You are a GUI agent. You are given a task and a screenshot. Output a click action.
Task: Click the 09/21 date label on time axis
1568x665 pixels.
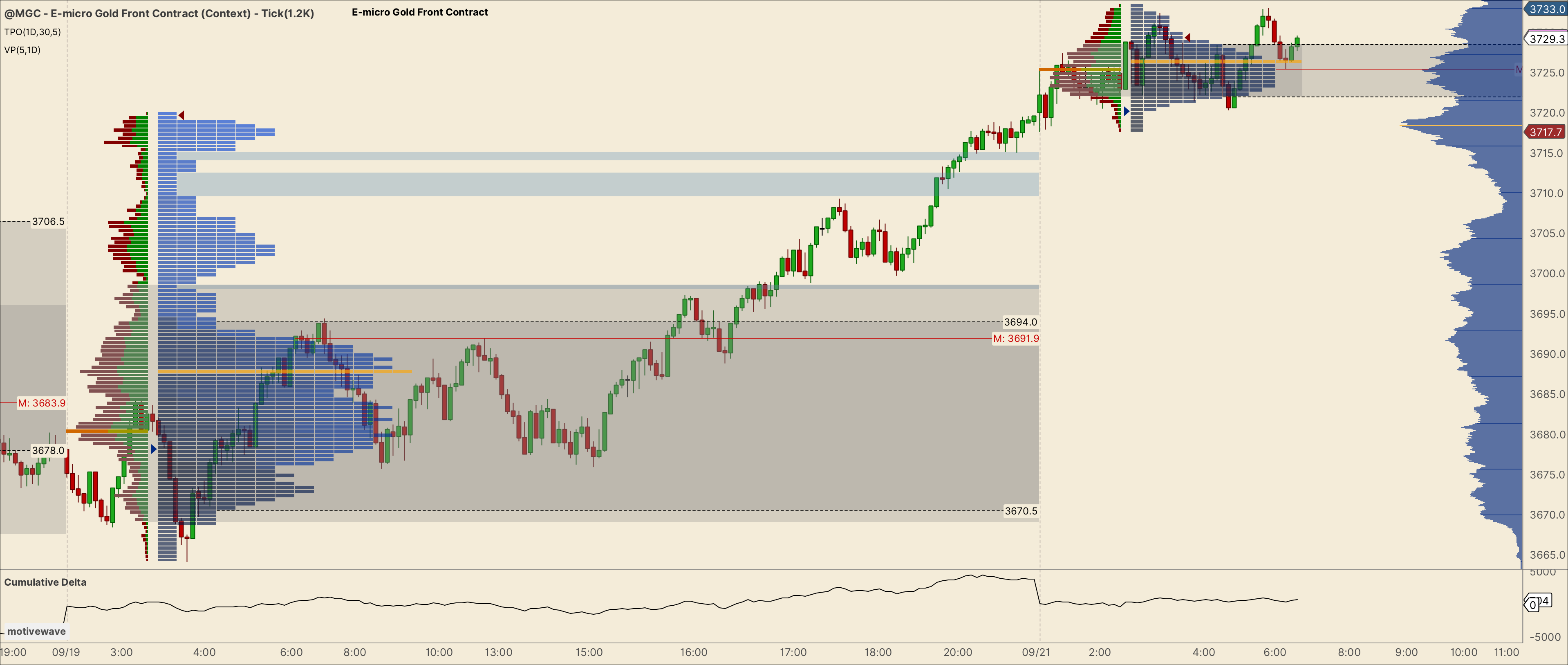[x=1036, y=652]
